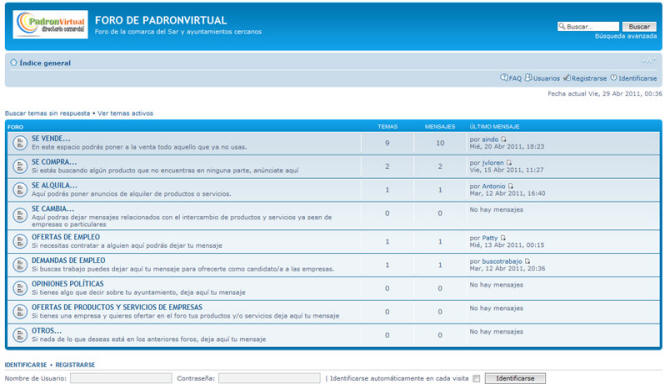
Task: Go to Registrarse in top navigation
Action: [585, 78]
